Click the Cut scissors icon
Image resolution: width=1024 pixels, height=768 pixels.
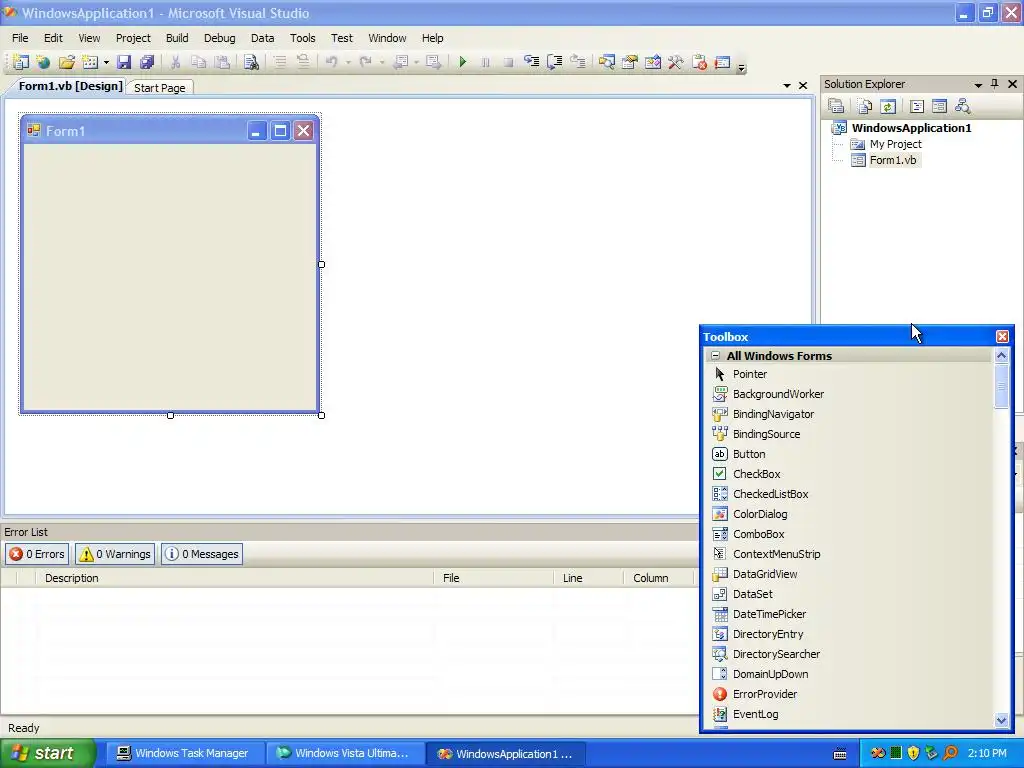tap(175, 62)
